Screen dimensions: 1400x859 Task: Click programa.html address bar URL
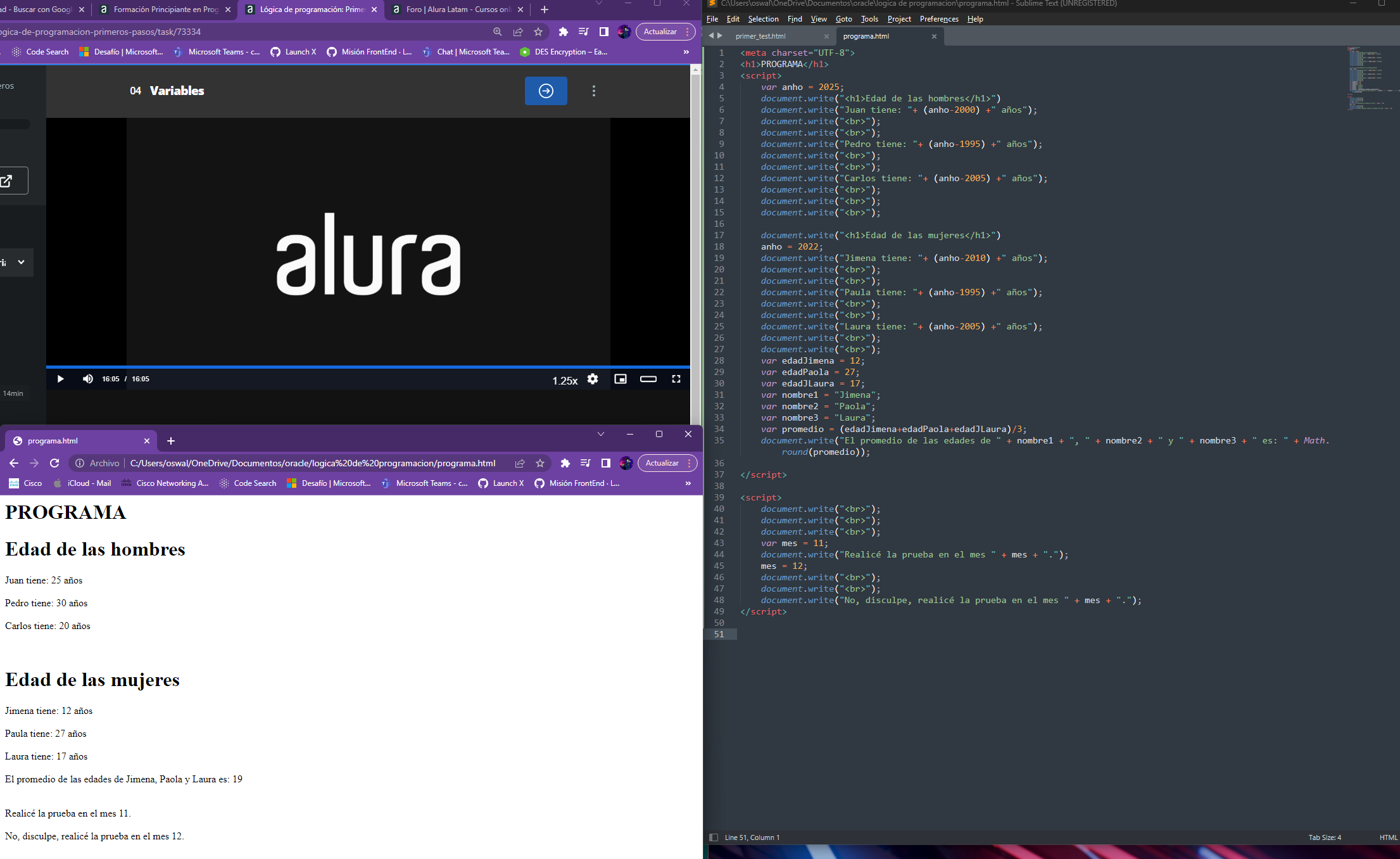click(313, 463)
